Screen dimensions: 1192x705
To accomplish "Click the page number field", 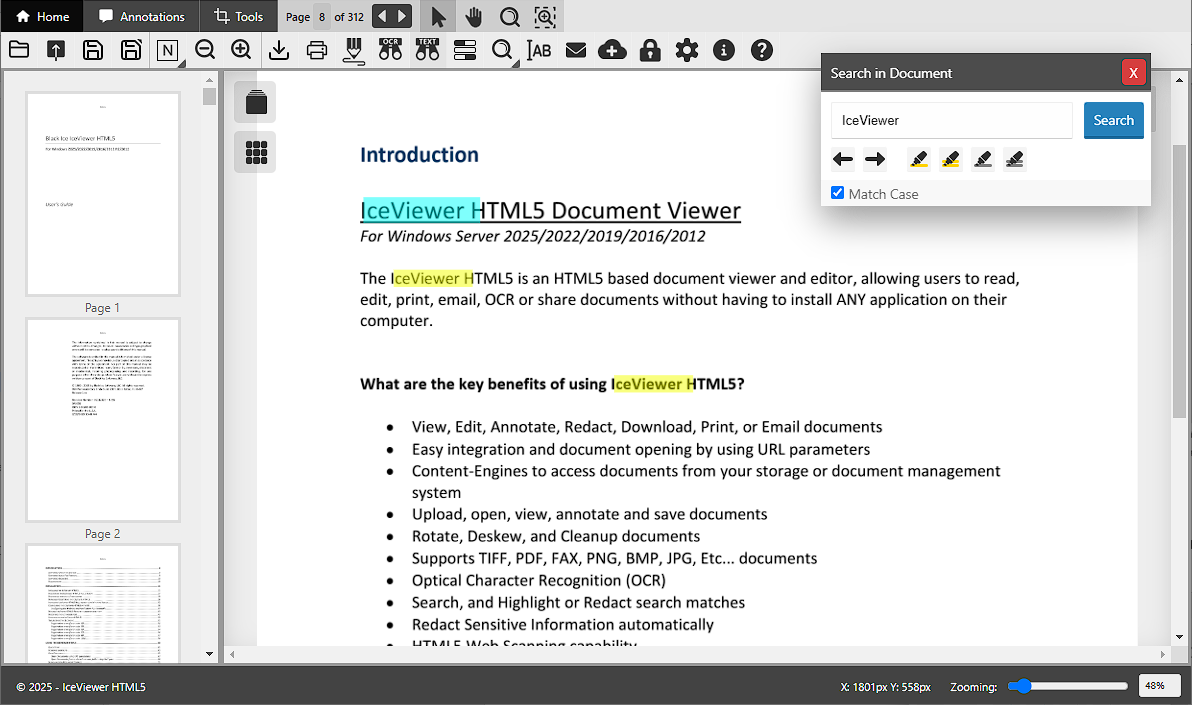I will click(322, 17).
